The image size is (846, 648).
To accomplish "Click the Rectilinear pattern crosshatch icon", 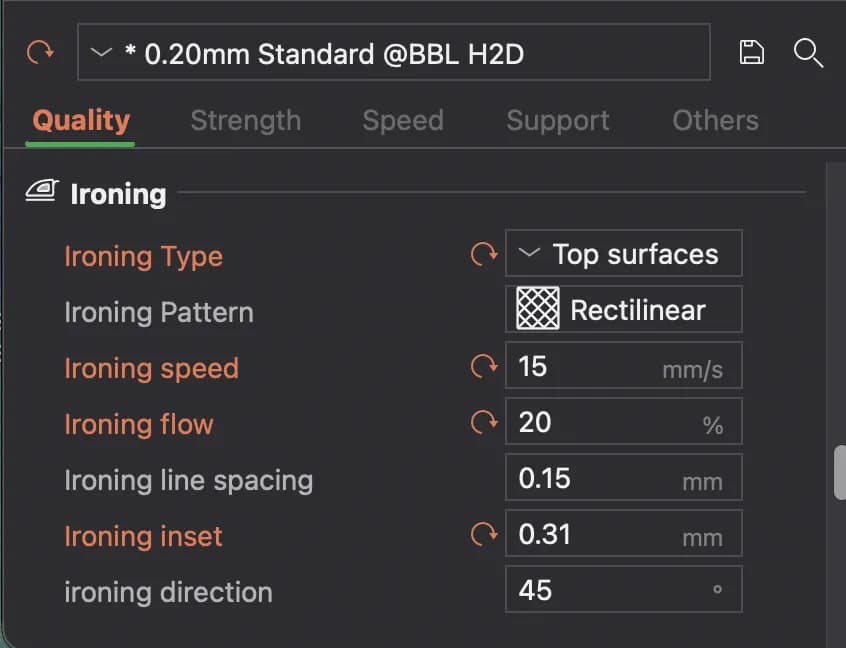I will [537, 309].
